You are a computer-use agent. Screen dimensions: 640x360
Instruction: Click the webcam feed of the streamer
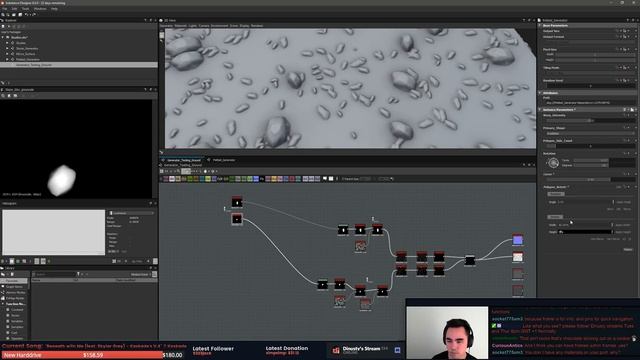click(447, 333)
